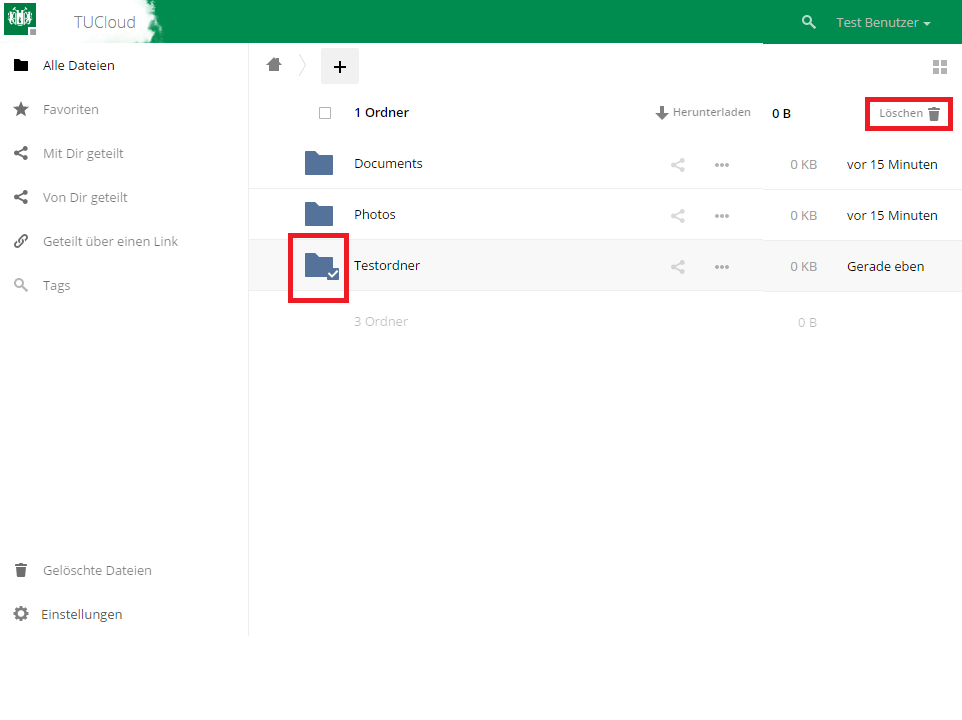Viewport: 962px width, 720px height.
Task: Share the Photos folder
Action: coord(678,216)
